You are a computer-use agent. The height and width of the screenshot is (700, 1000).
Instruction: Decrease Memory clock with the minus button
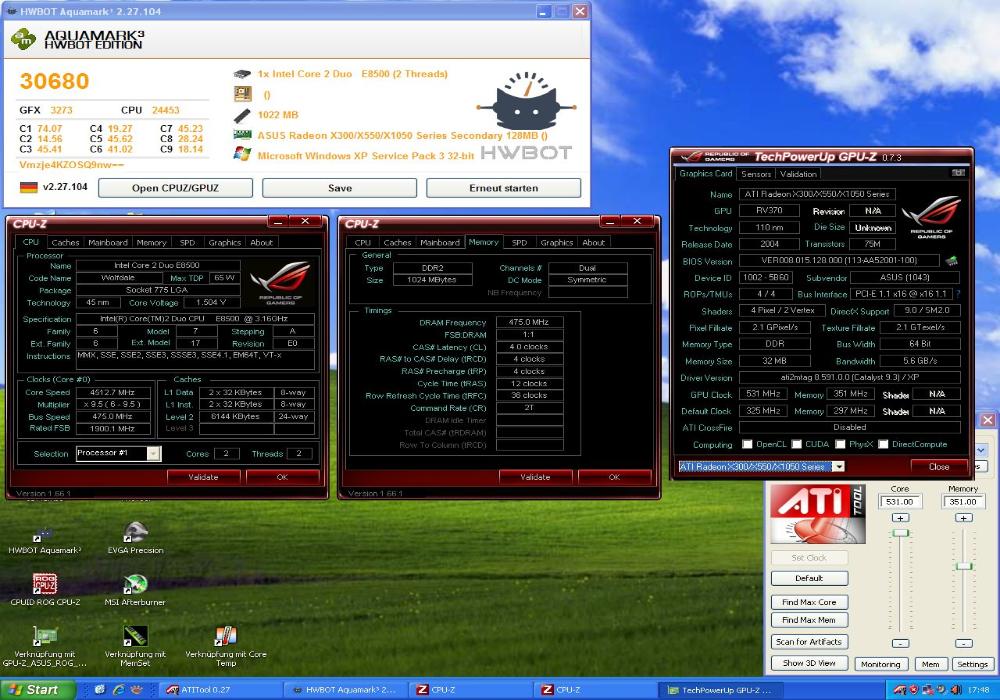pos(964,643)
